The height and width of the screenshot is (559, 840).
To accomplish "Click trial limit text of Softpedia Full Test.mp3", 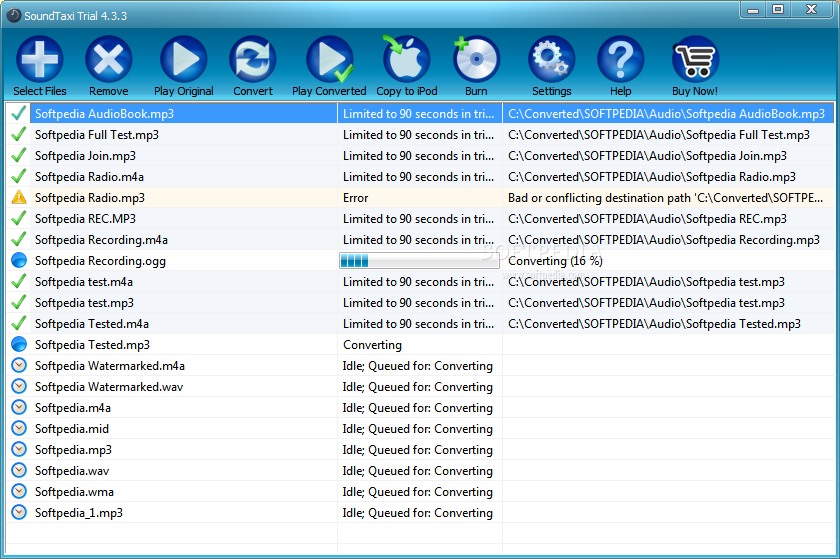I will point(418,135).
